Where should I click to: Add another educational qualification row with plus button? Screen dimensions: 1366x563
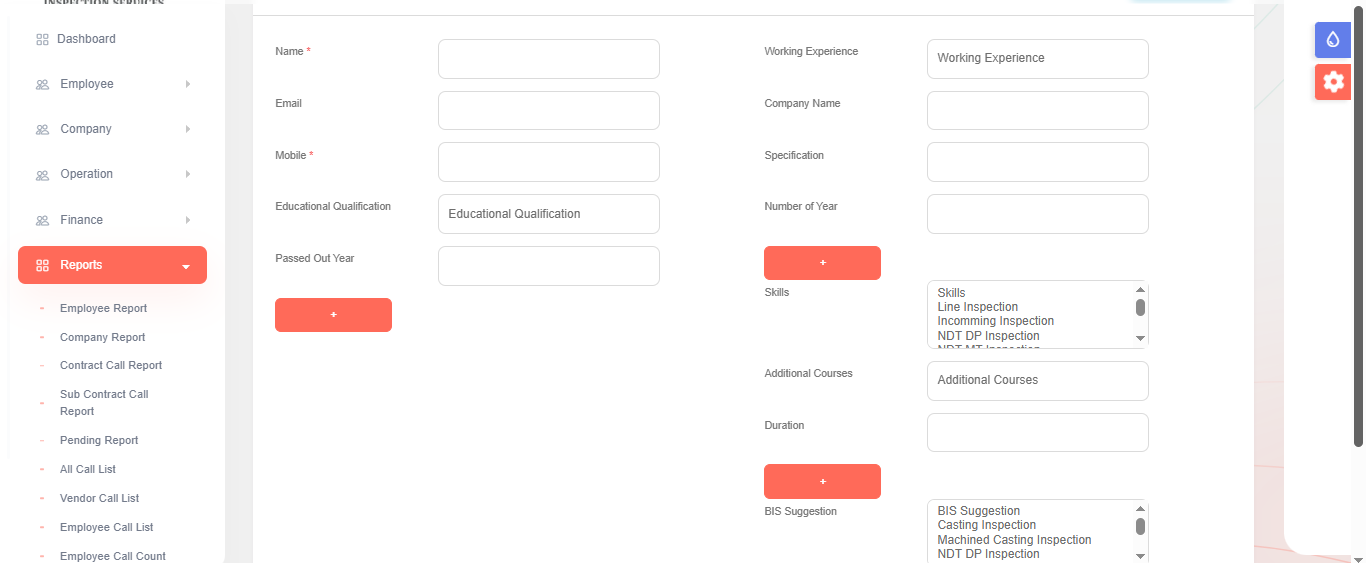tap(333, 315)
